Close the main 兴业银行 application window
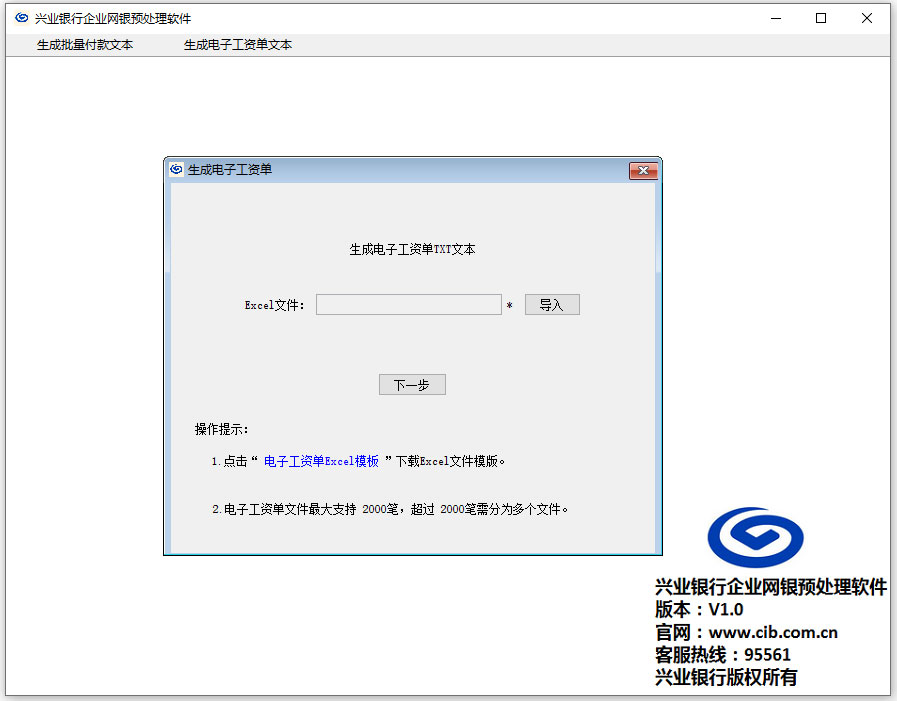 867,18
